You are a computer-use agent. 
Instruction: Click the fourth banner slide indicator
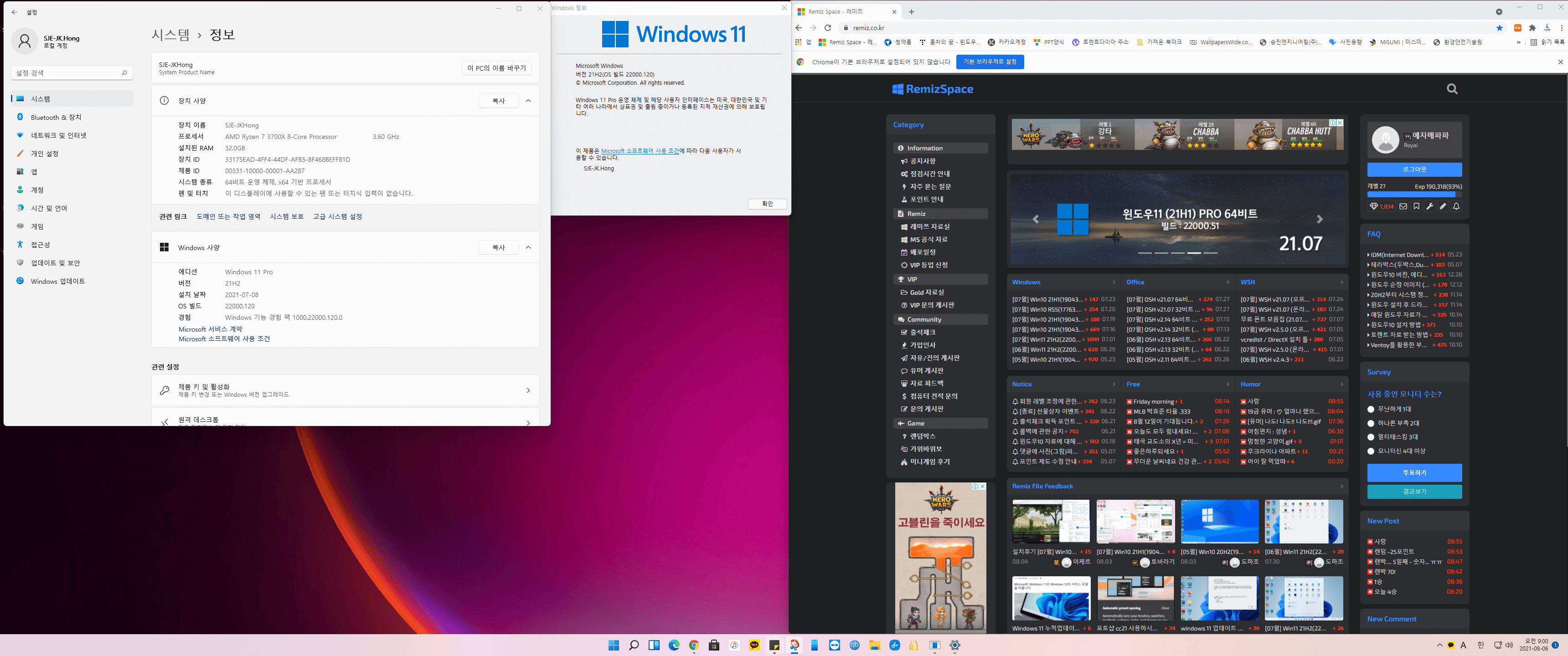[x=1194, y=252]
